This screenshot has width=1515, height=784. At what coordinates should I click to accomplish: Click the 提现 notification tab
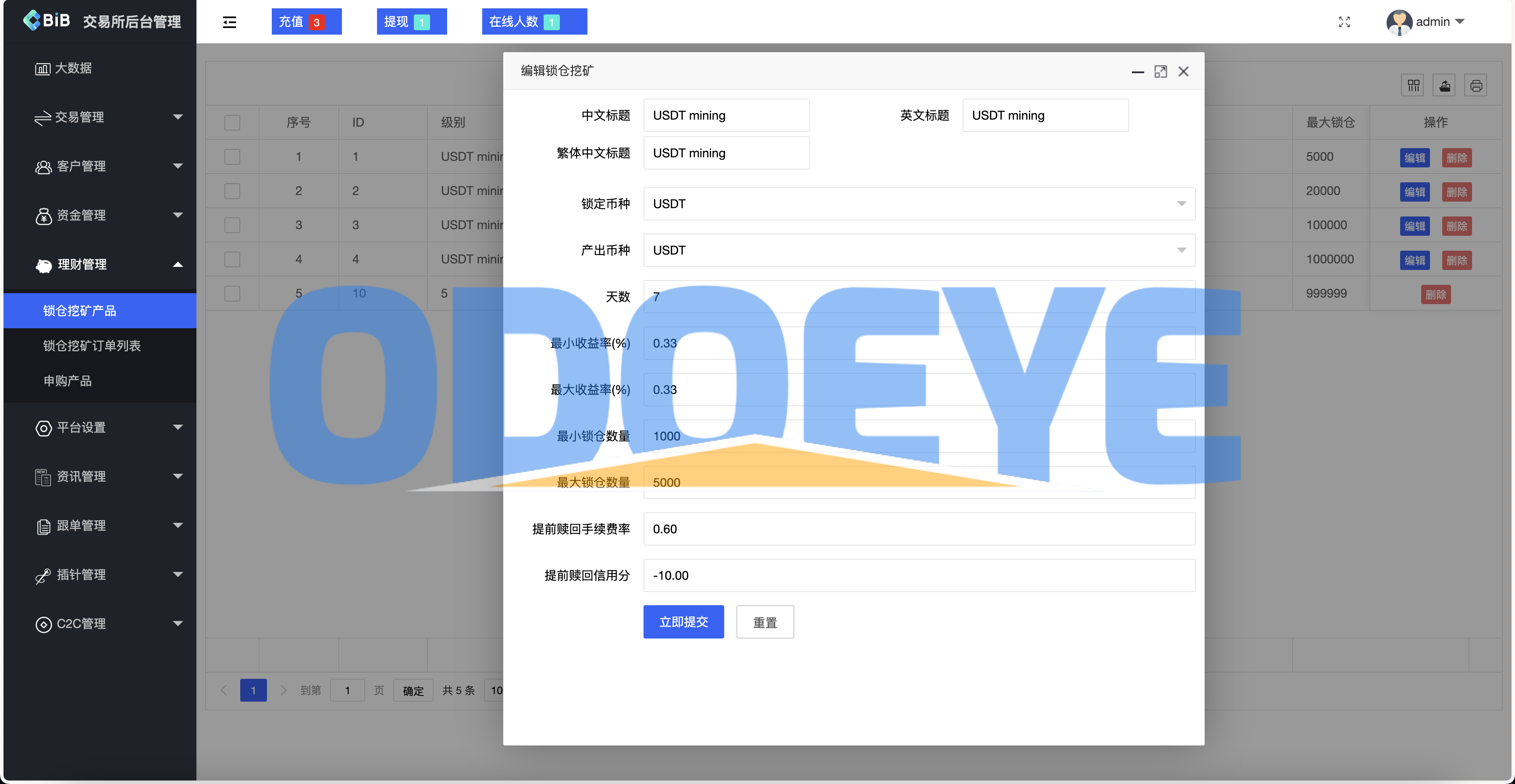(x=412, y=22)
